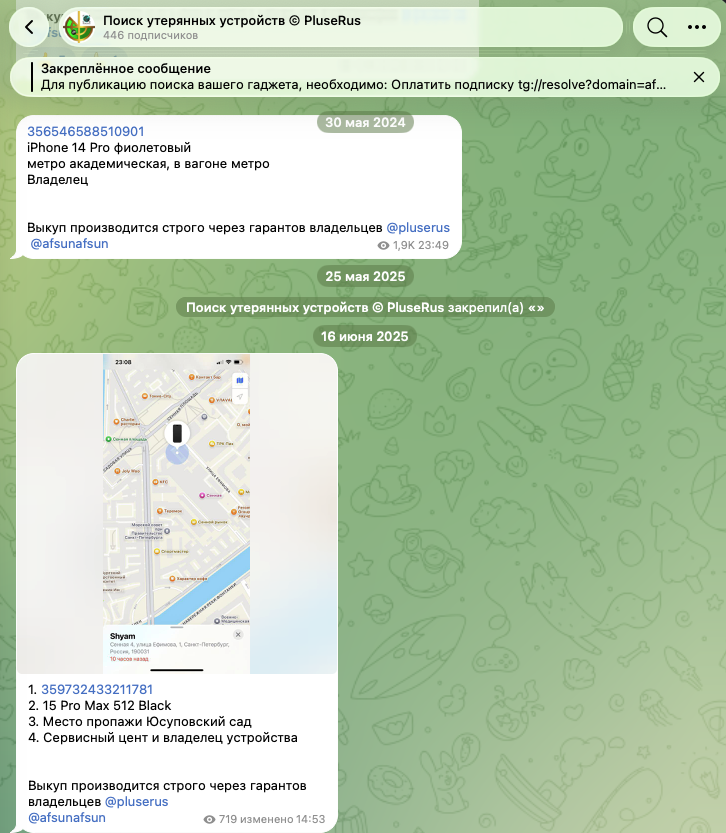Click the service notice about PluseRus pinning
This screenshot has width=726, height=833.
pos(365,308)
